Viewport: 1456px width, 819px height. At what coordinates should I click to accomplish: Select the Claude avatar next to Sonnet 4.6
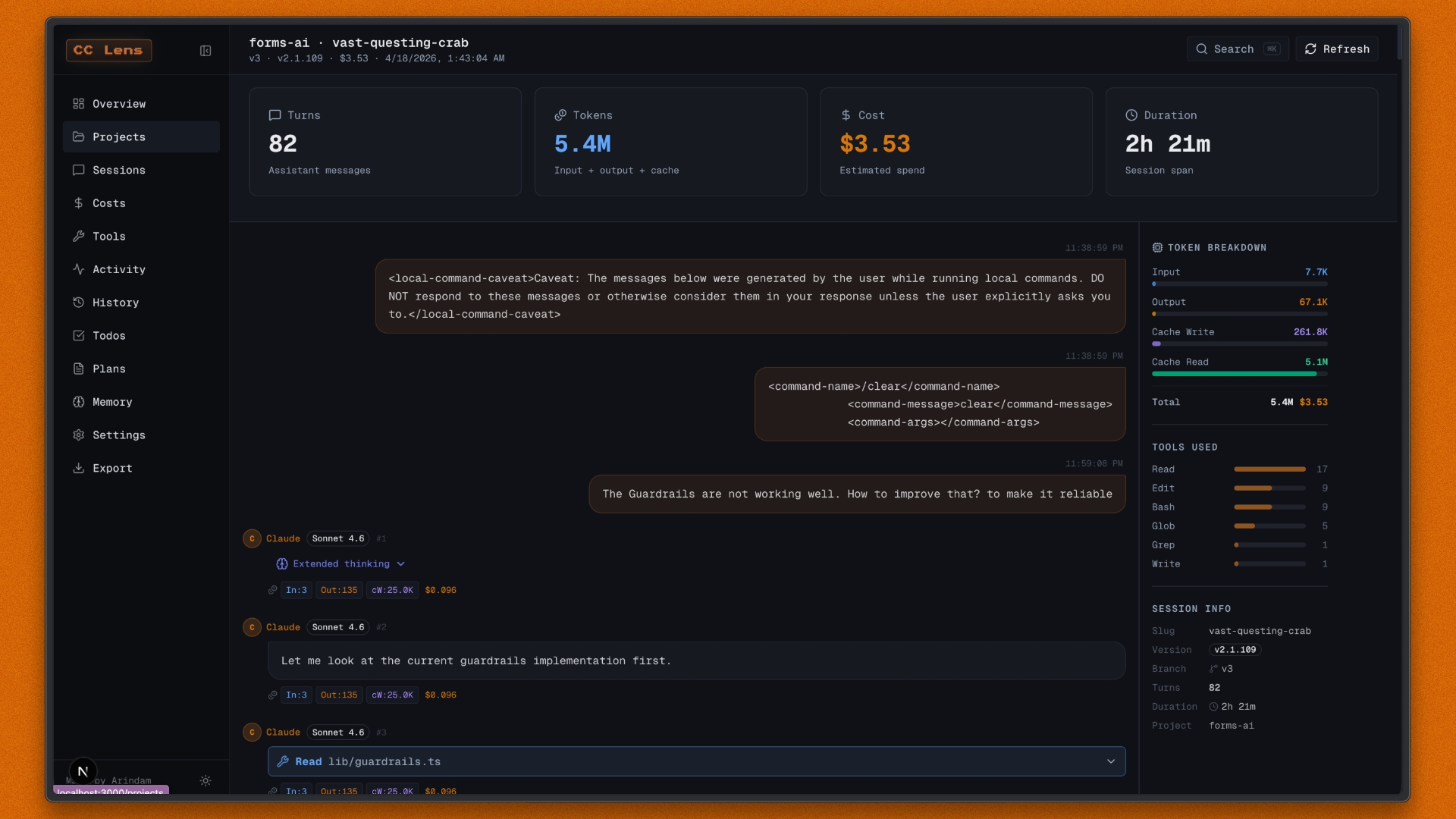tap(253, 538)
